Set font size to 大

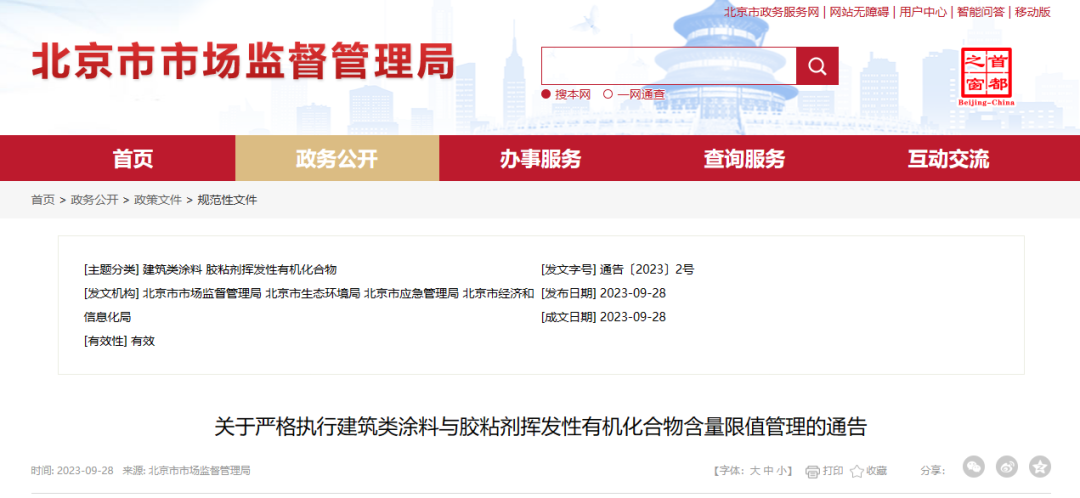754,471
